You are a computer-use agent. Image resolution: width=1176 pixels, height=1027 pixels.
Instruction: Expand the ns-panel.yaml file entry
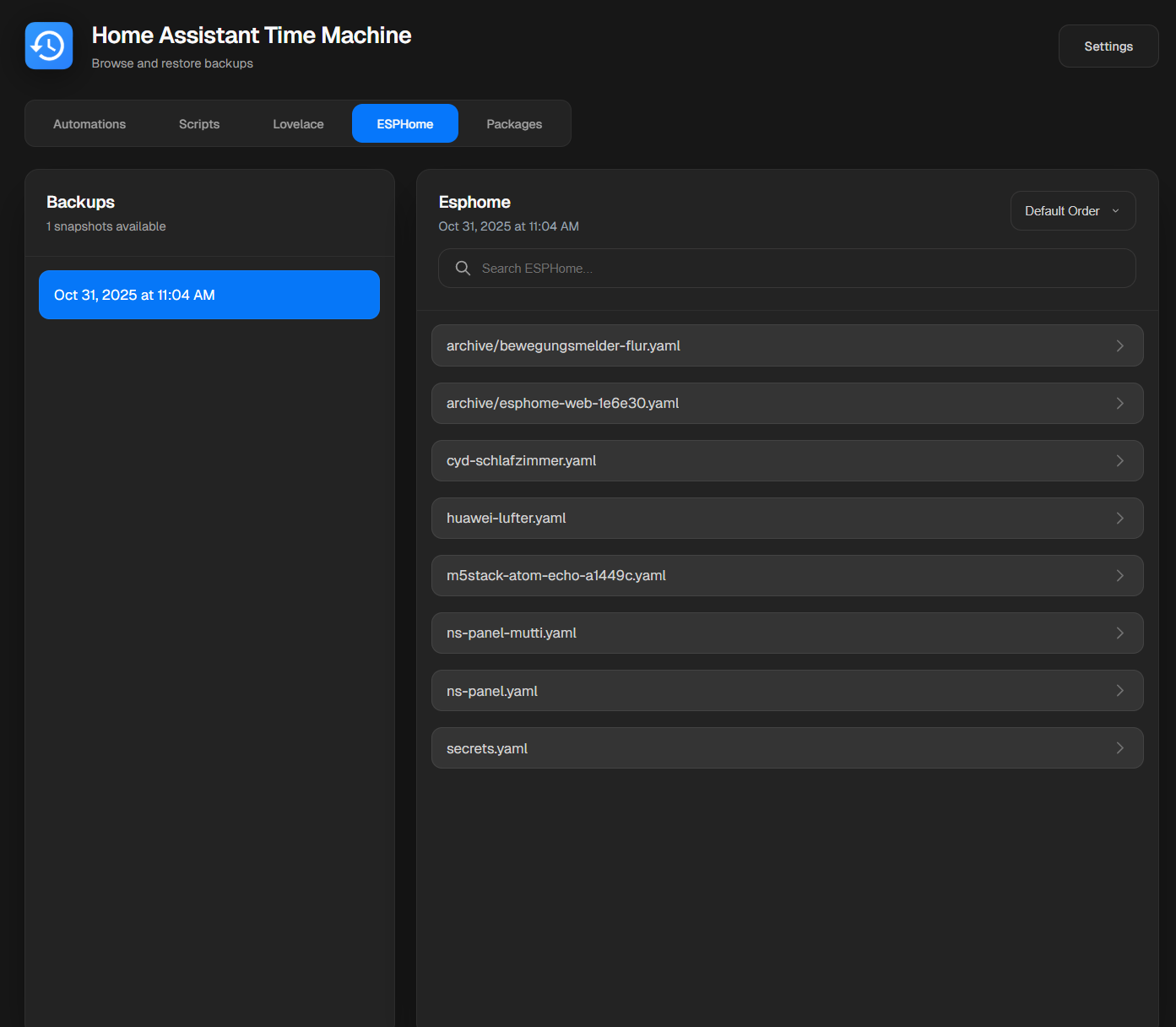point(787,691)
